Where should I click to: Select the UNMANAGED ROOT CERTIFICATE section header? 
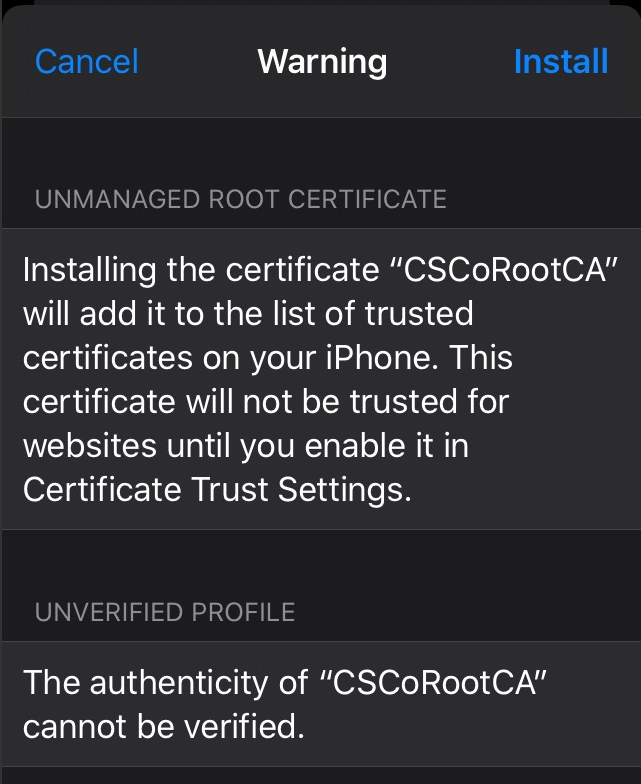pos(240,199)
